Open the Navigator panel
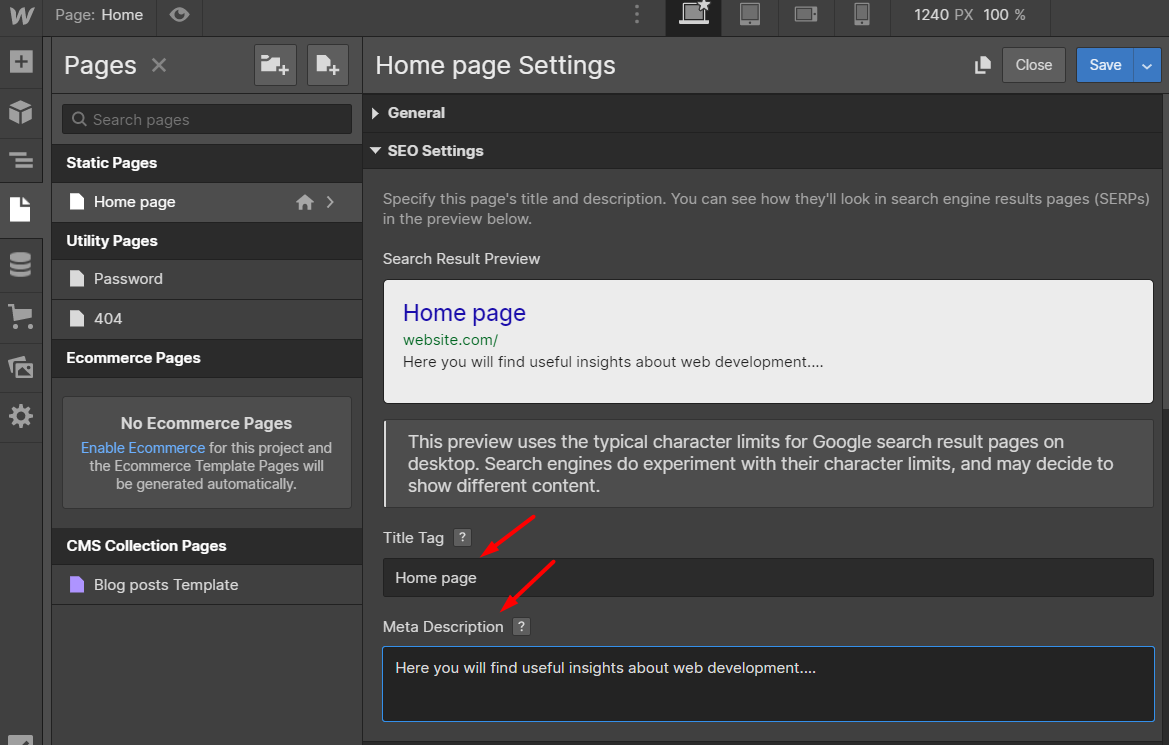The image size is (1169, 745). click(21, 160)
